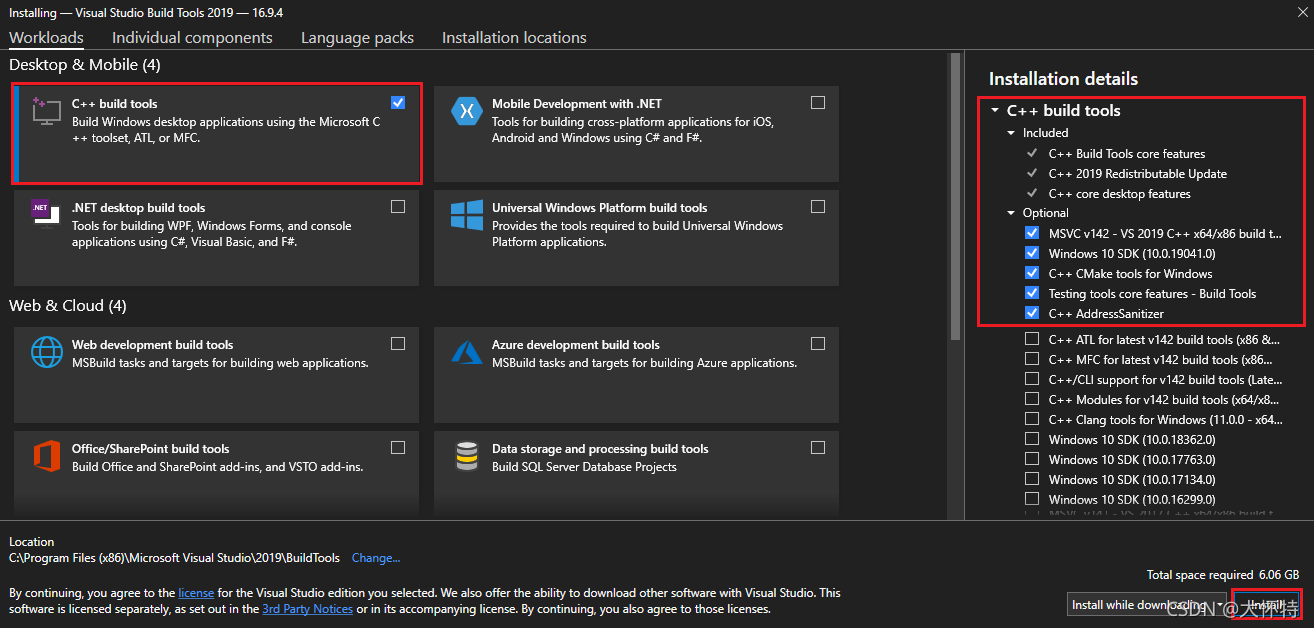Image resolution: width=1314 pixels, height=628 pixels.
Task: Check the Web development build tools checkbox
Action: click(x=399, y=344)
